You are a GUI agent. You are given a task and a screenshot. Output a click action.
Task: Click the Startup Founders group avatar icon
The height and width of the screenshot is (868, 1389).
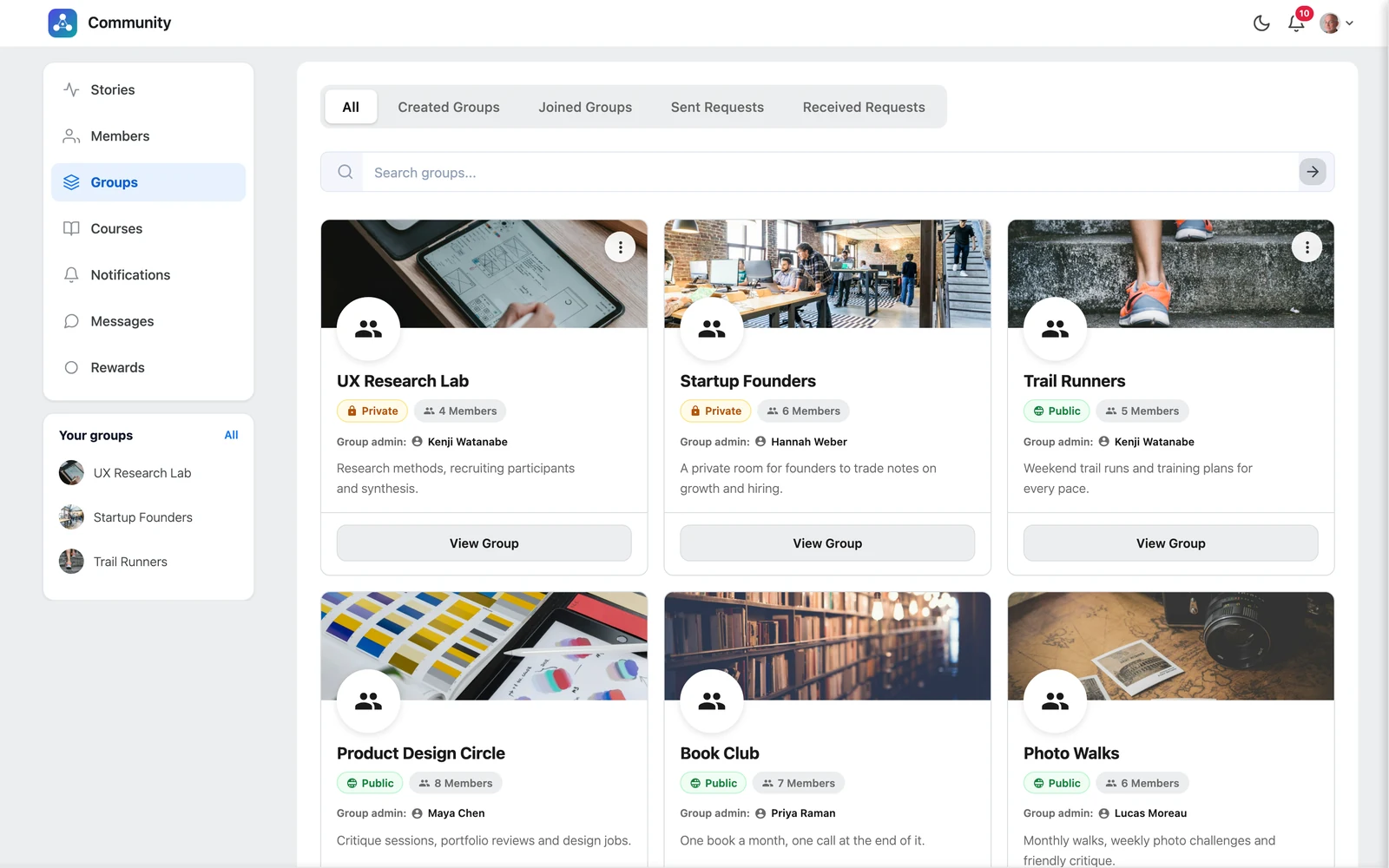[x=712, y=329]
